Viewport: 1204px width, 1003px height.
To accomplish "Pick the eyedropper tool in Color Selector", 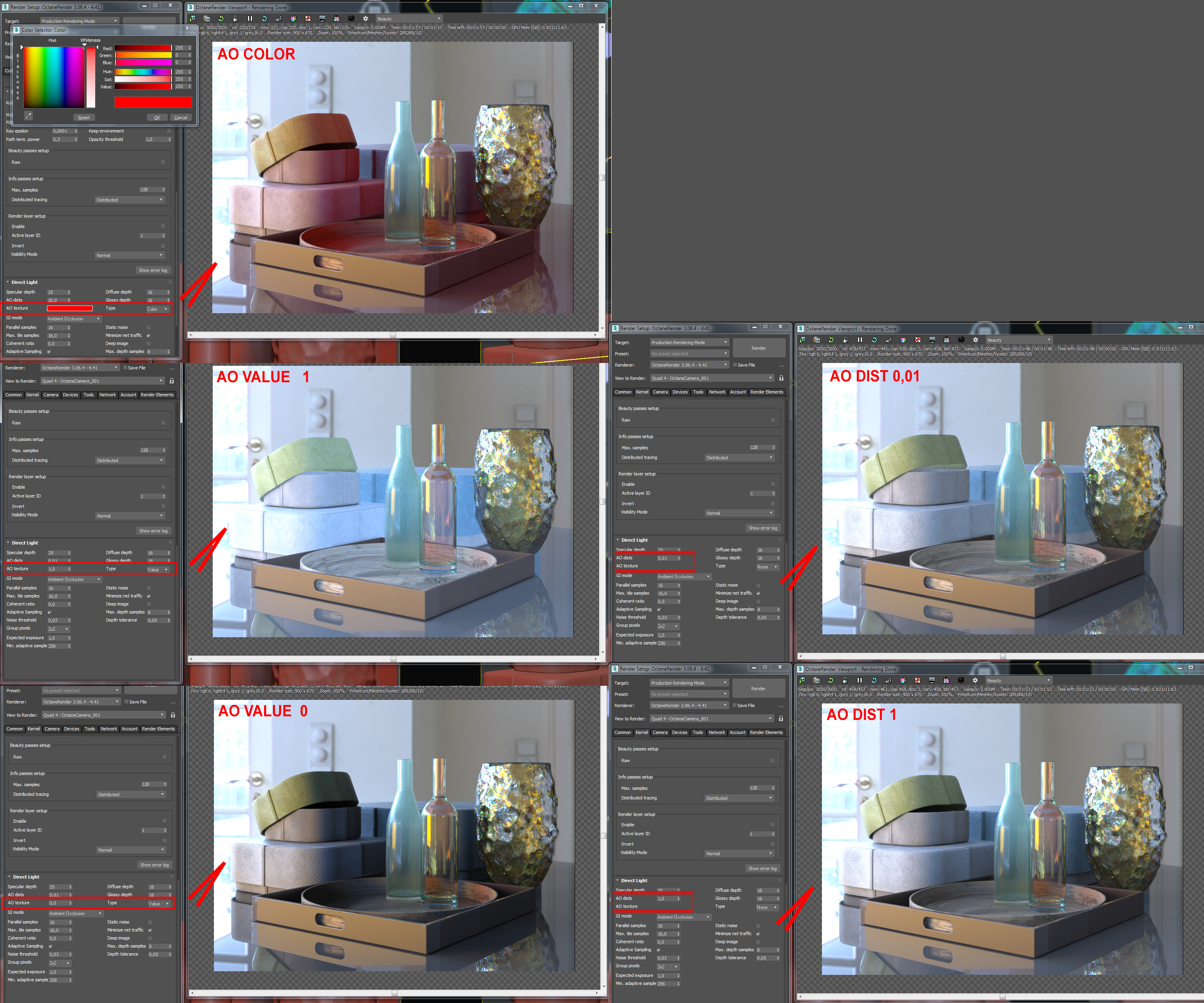I will (28, 116).
